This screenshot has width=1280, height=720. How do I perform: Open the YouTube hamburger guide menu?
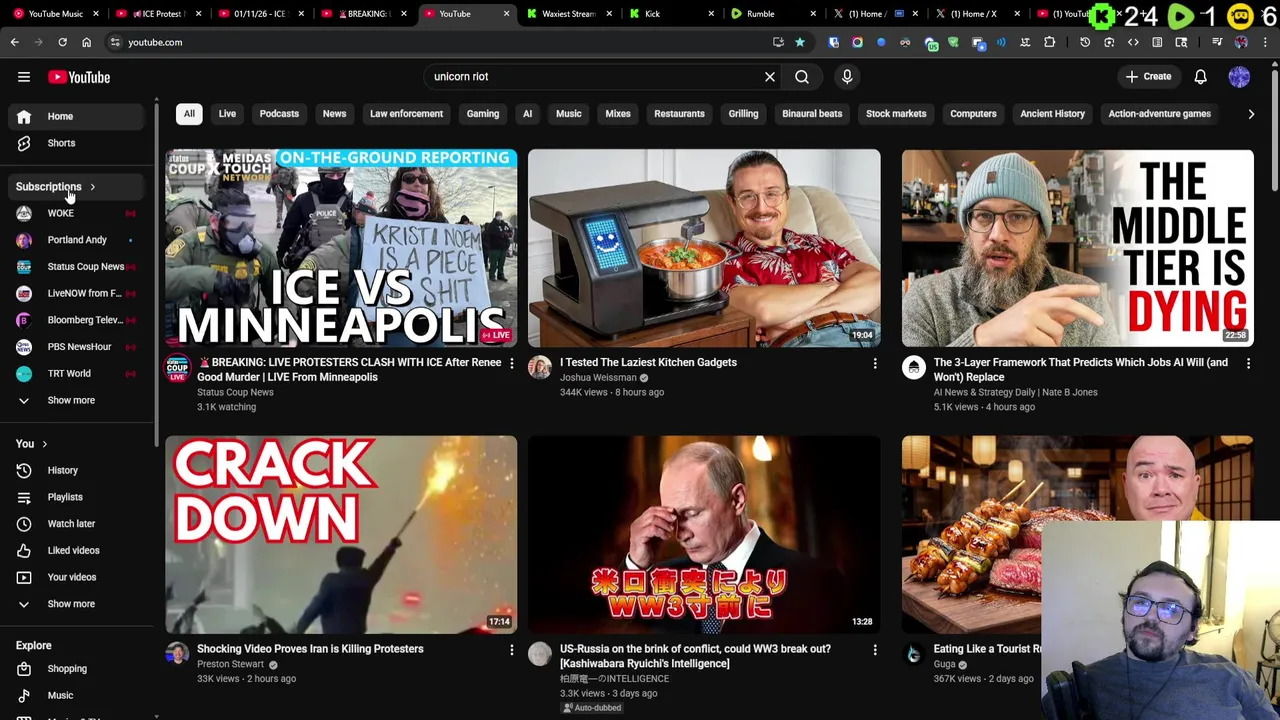(24, 77)
